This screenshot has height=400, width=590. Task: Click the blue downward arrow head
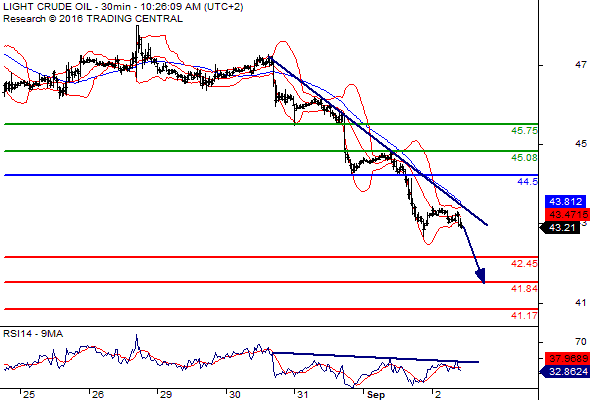click(481, 275)
